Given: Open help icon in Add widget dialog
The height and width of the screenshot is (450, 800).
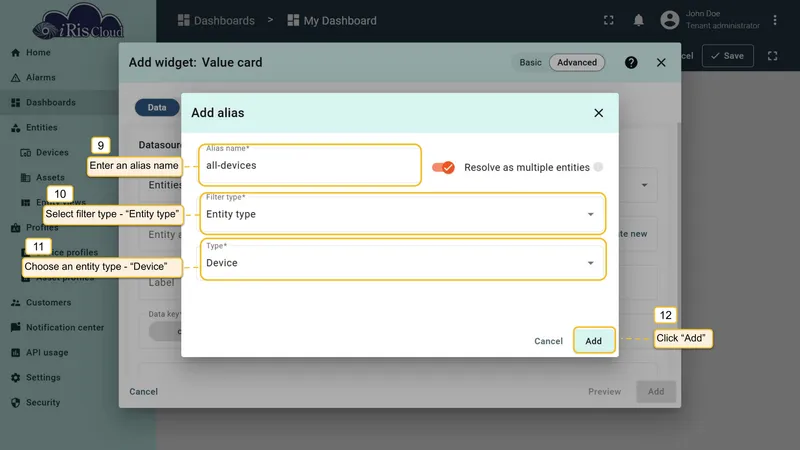Looking at the screenshot, I should 631,62.
